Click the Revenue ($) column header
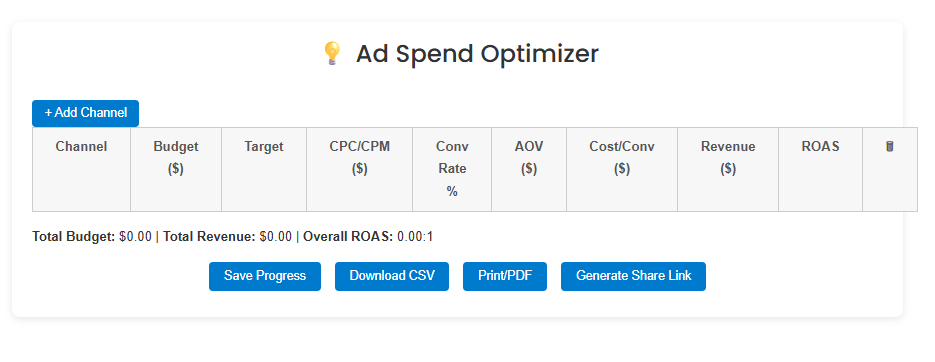This screenshot has width=935, height=362. tap(728, 169)
